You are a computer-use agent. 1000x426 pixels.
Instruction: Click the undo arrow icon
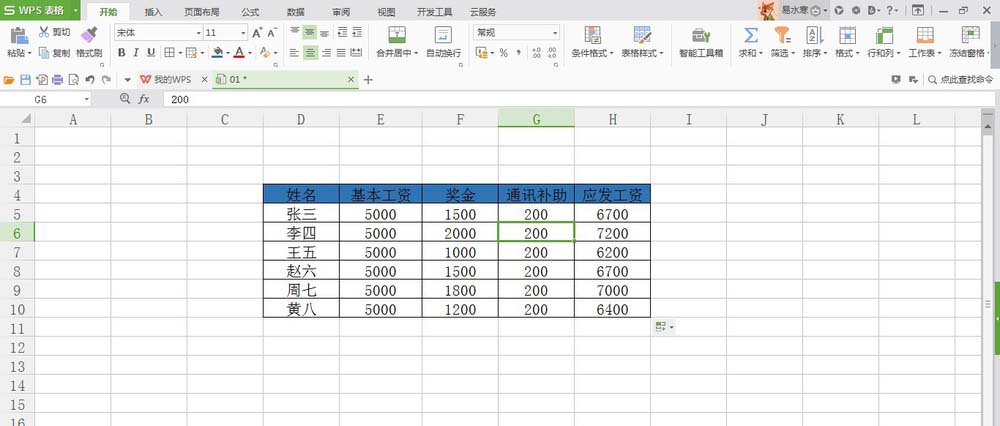click(x=90, y=80)
